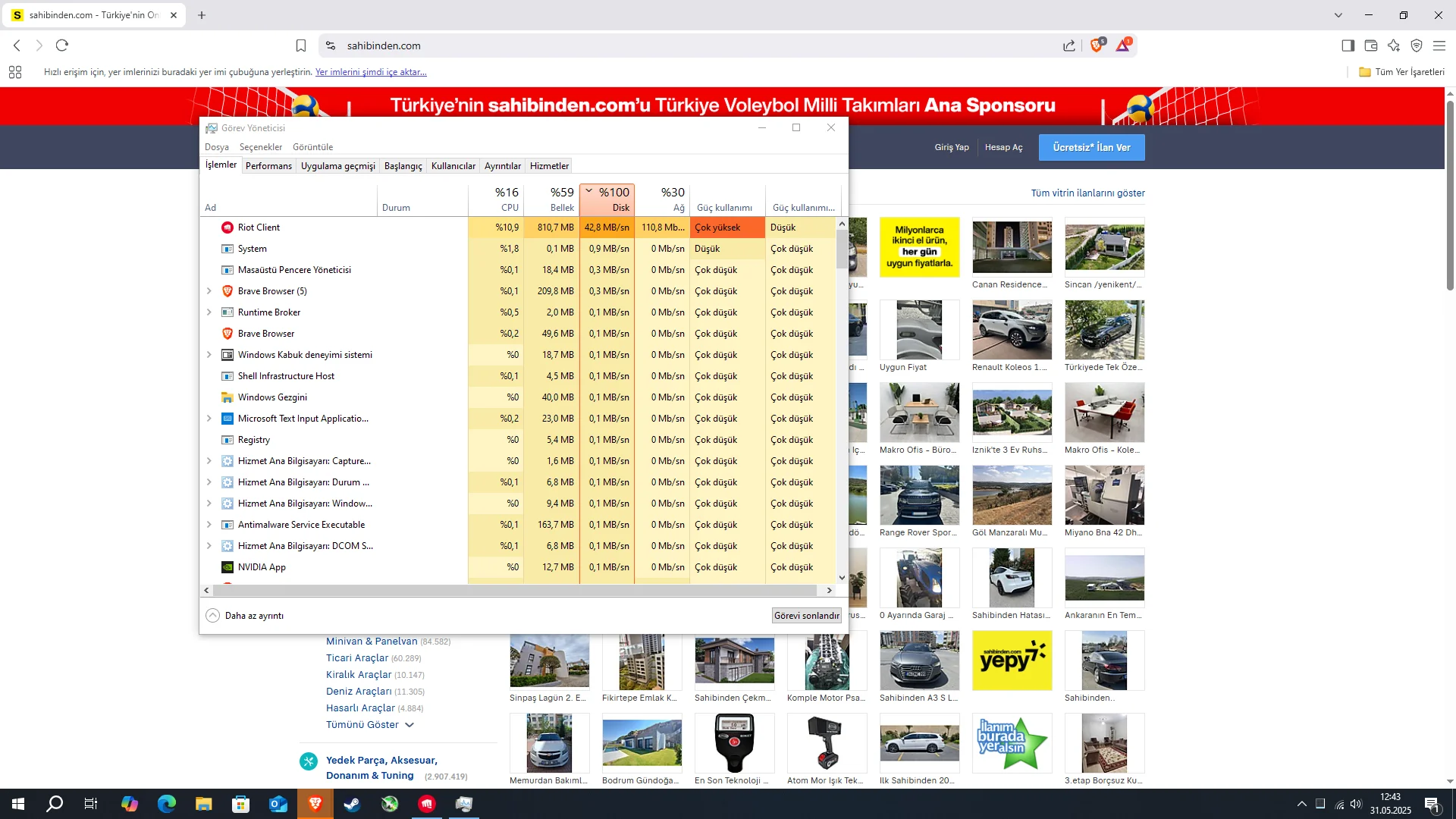Collapse details with Daha az ayrıntı

[245, 616]
